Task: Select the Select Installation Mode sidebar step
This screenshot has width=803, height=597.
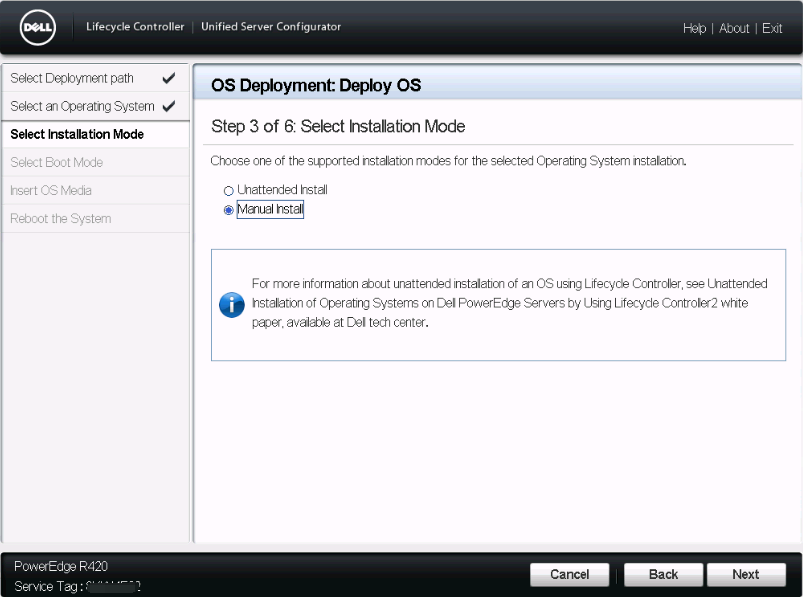Action: (77, 134)
